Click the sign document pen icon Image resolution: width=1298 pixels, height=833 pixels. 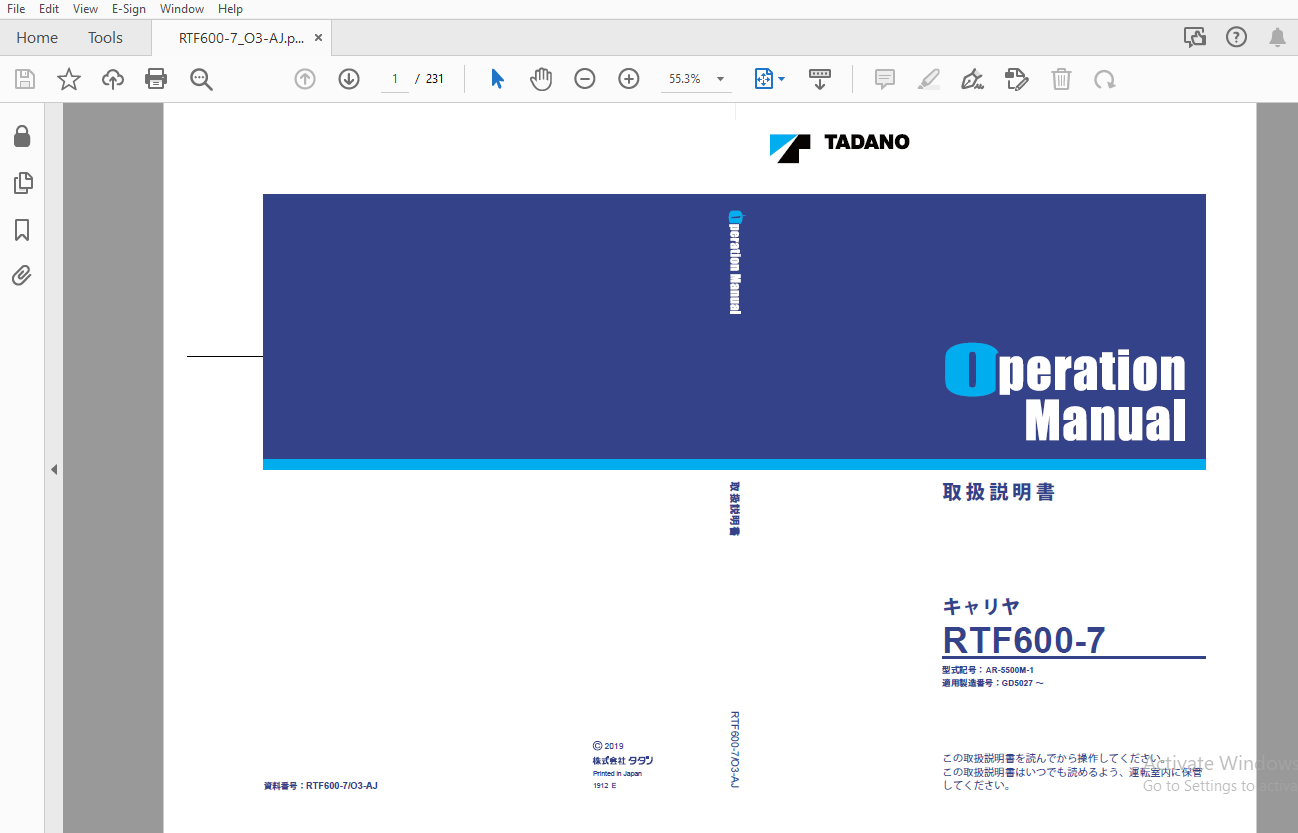972,79
